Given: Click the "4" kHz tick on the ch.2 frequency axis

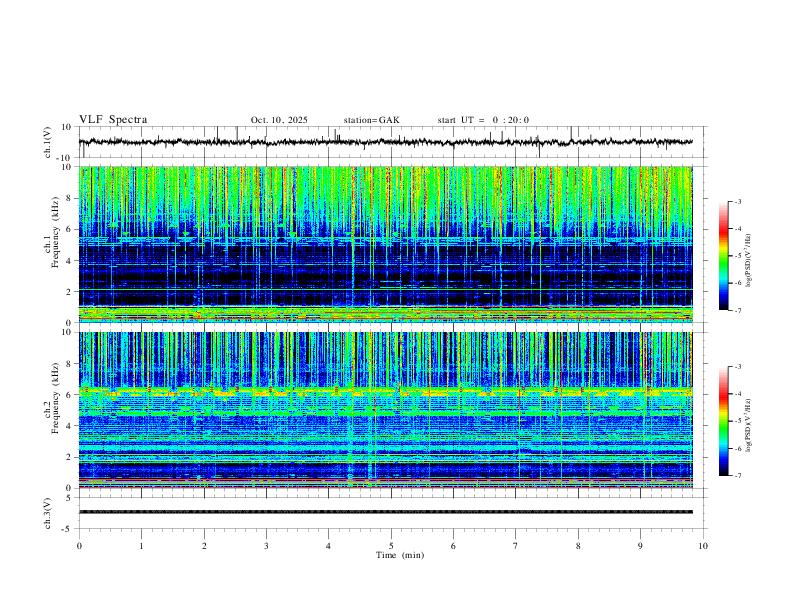Looking at the screenshot, I should pos(69,426).
